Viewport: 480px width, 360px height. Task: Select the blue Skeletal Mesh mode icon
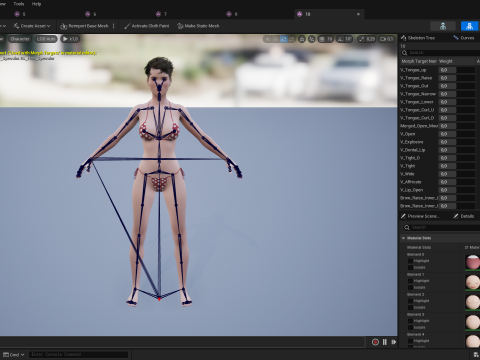pyautogui.click(x=469, y=26)
